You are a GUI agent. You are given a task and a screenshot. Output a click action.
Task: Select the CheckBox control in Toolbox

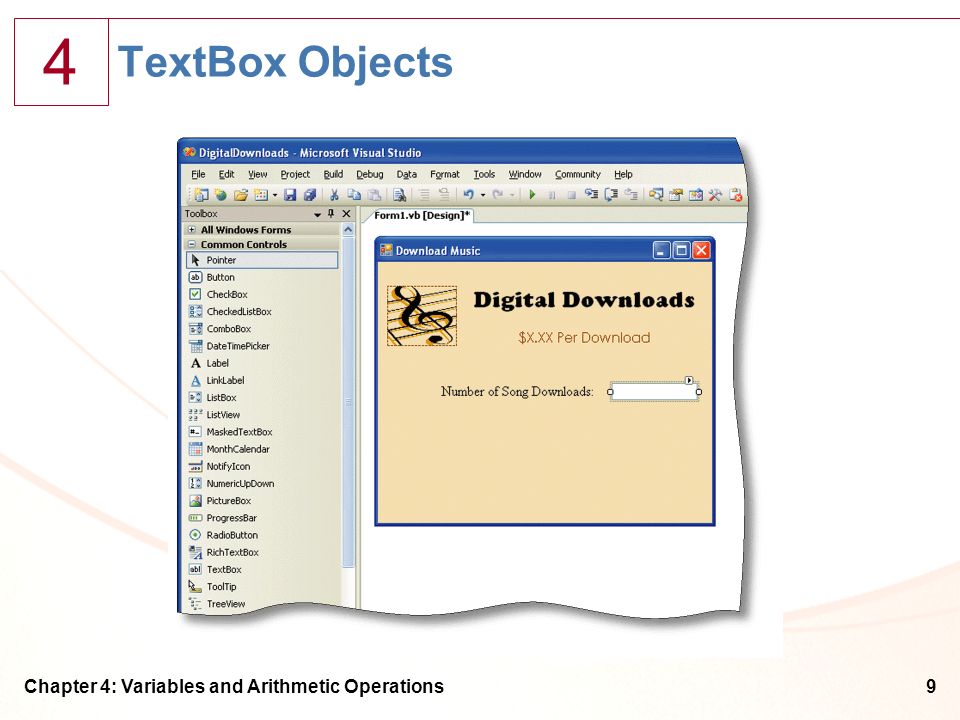tap(262, 294)
